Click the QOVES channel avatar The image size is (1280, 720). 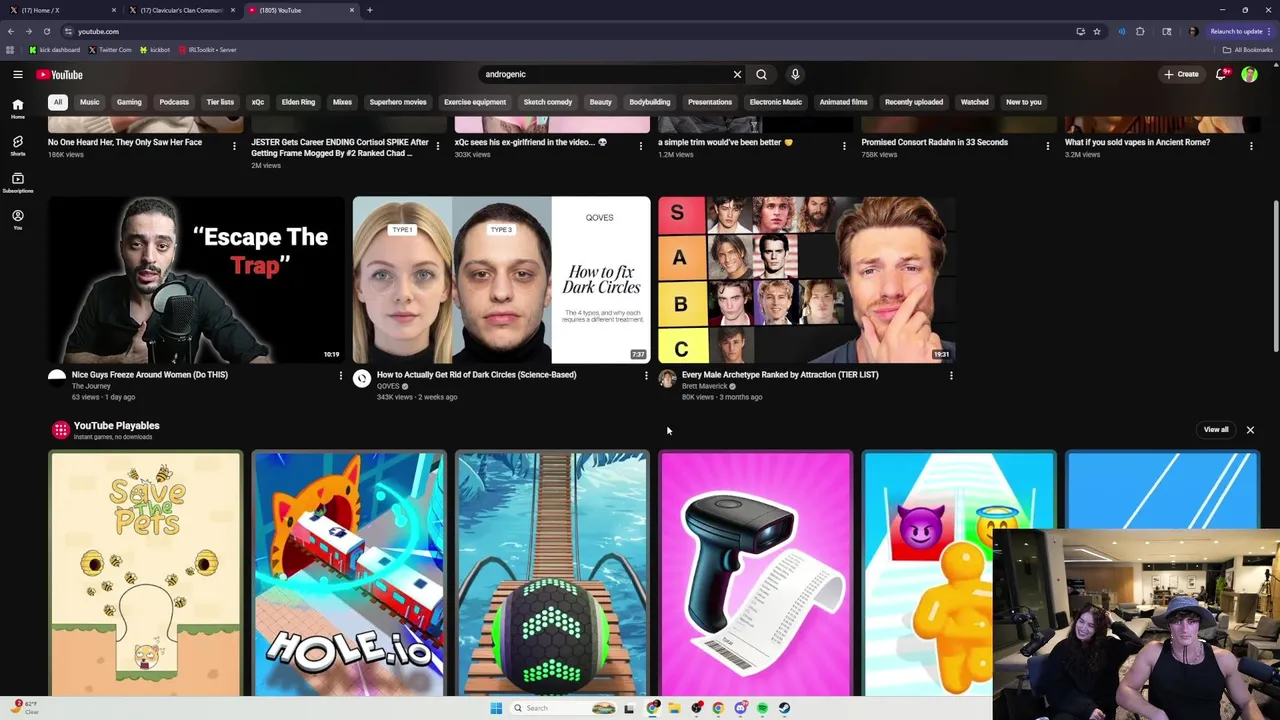tap(362, 379)
